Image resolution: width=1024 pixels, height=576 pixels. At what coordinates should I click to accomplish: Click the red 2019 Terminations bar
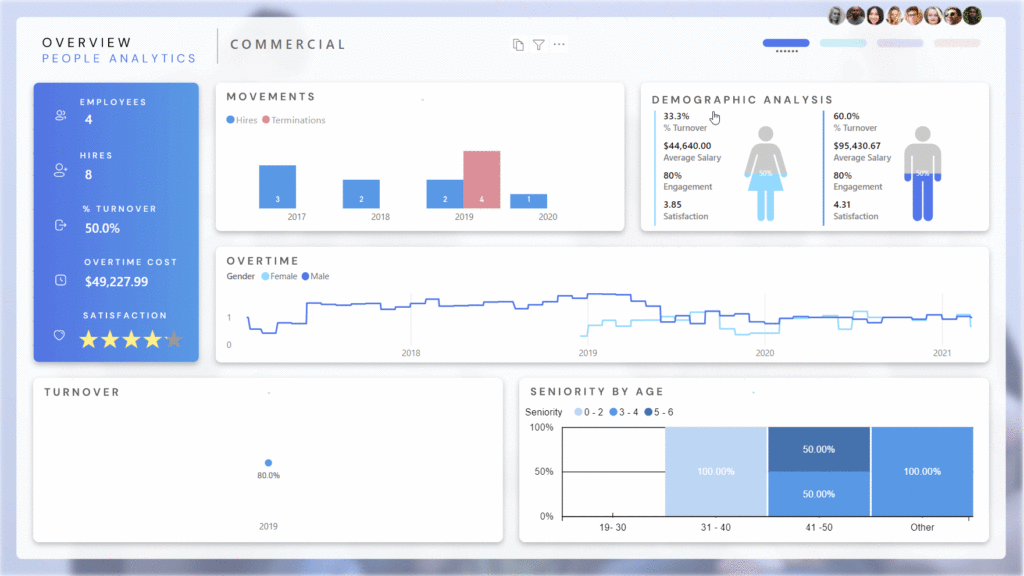pyautogui.click(x=481, y=180)
